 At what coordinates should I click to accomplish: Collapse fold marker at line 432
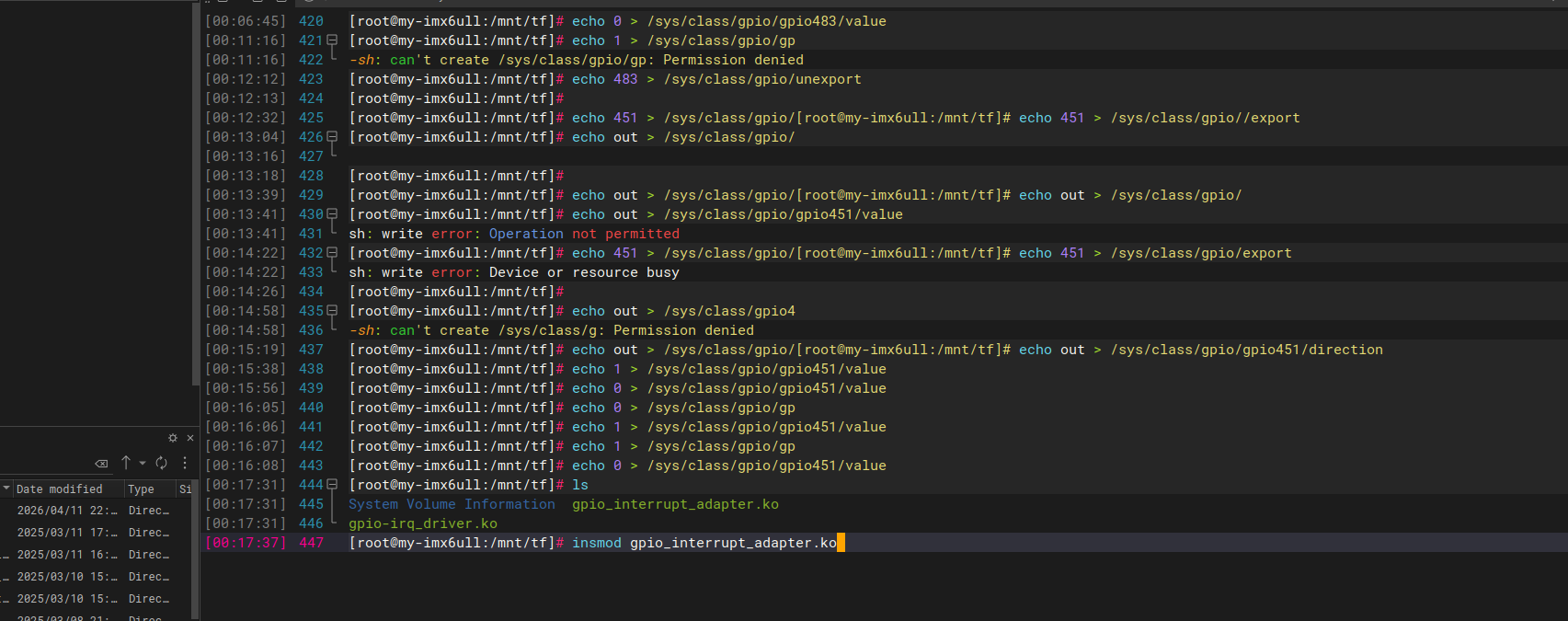coord(332,253)
